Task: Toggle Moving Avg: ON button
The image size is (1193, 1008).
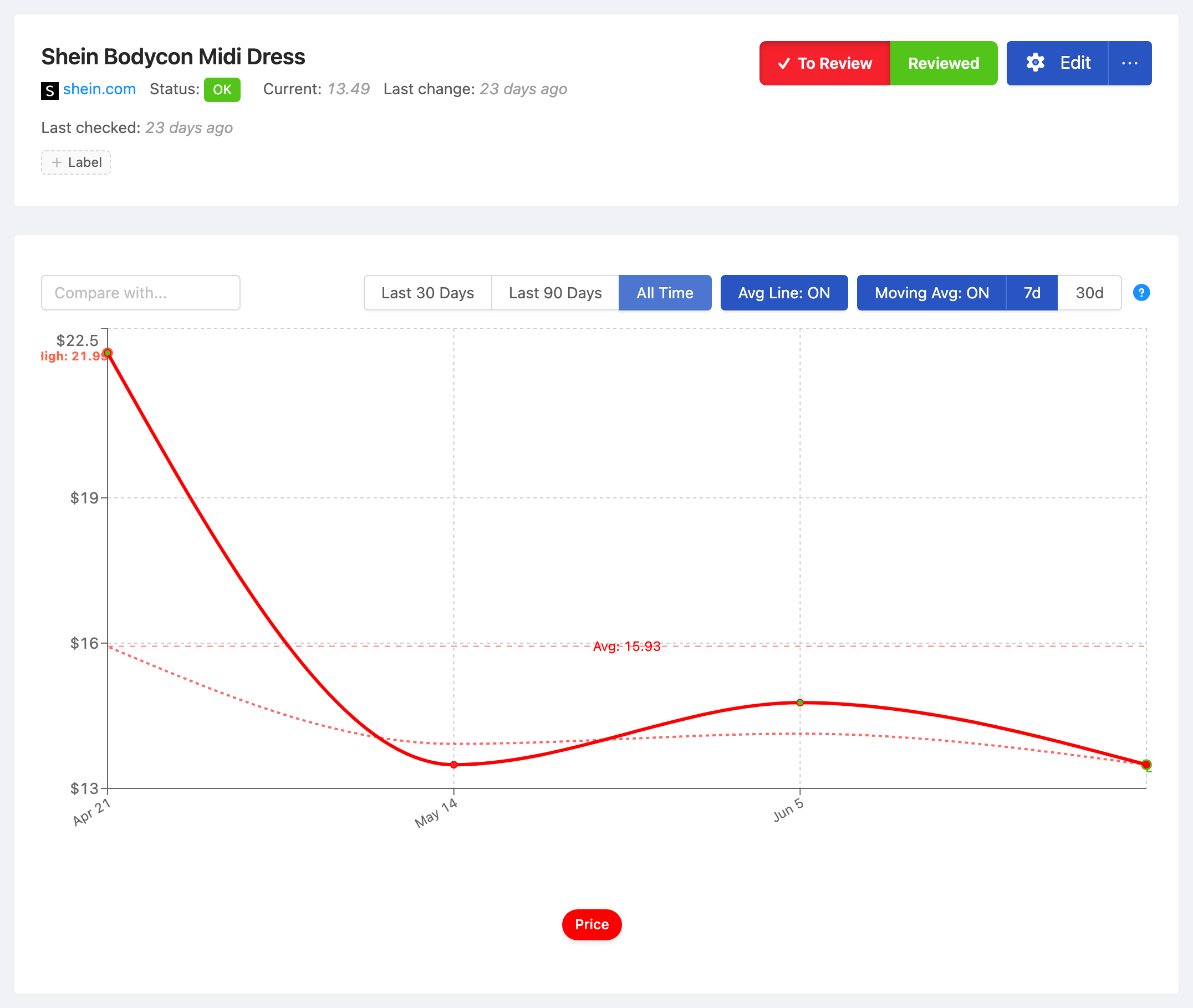Action: coord(931,293)
